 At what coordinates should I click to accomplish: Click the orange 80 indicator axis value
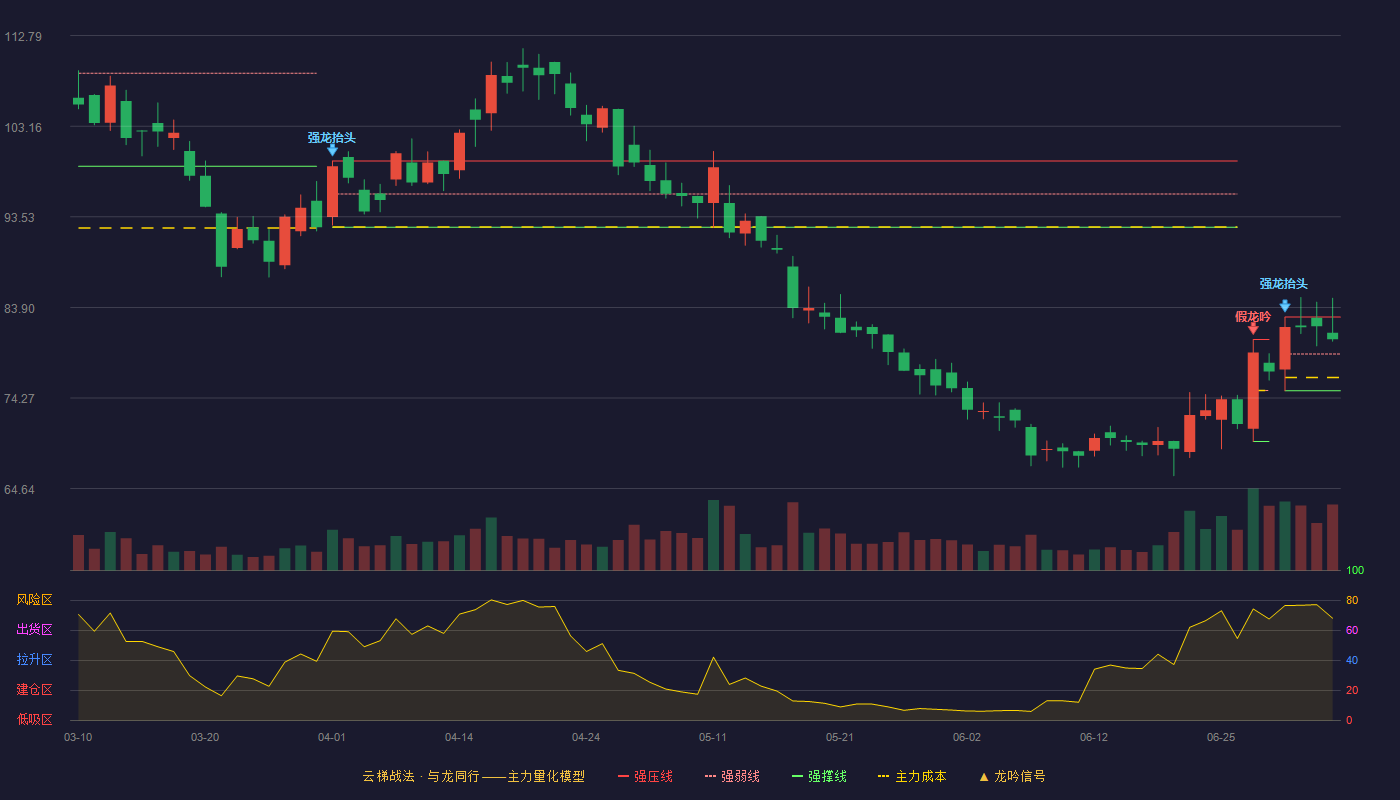coord(1352,600)
